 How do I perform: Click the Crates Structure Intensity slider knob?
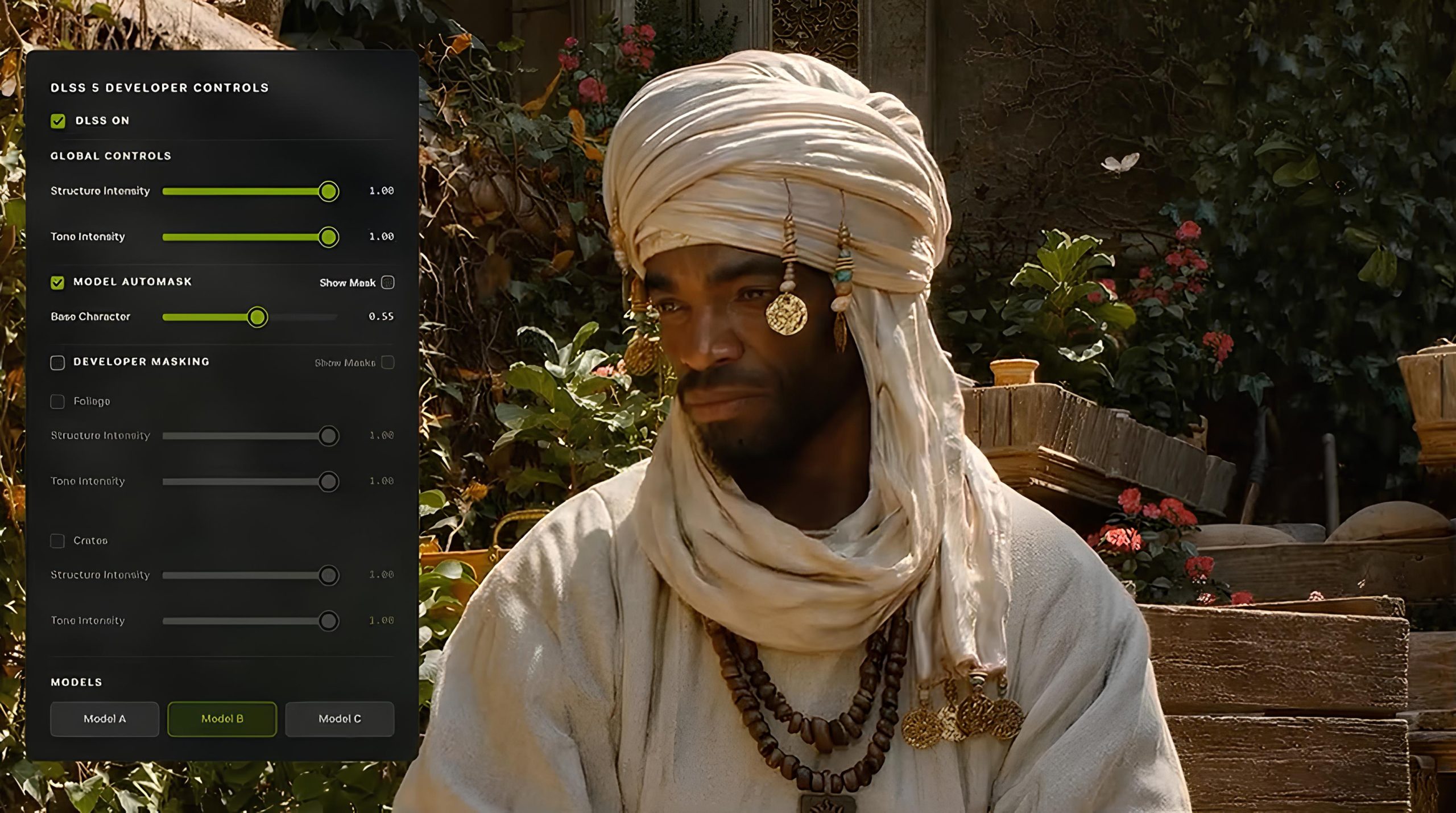coord(328,575)
